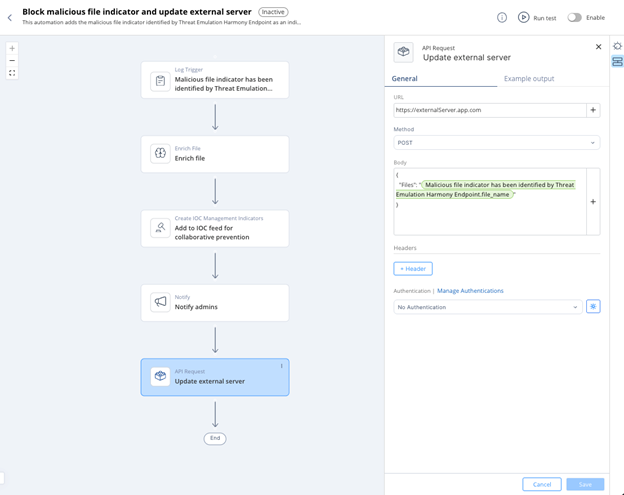Screen dimensions: 624x495
Task: Open the Method POST dropdown
Action: pyautogui.click(x=496, y=143)
